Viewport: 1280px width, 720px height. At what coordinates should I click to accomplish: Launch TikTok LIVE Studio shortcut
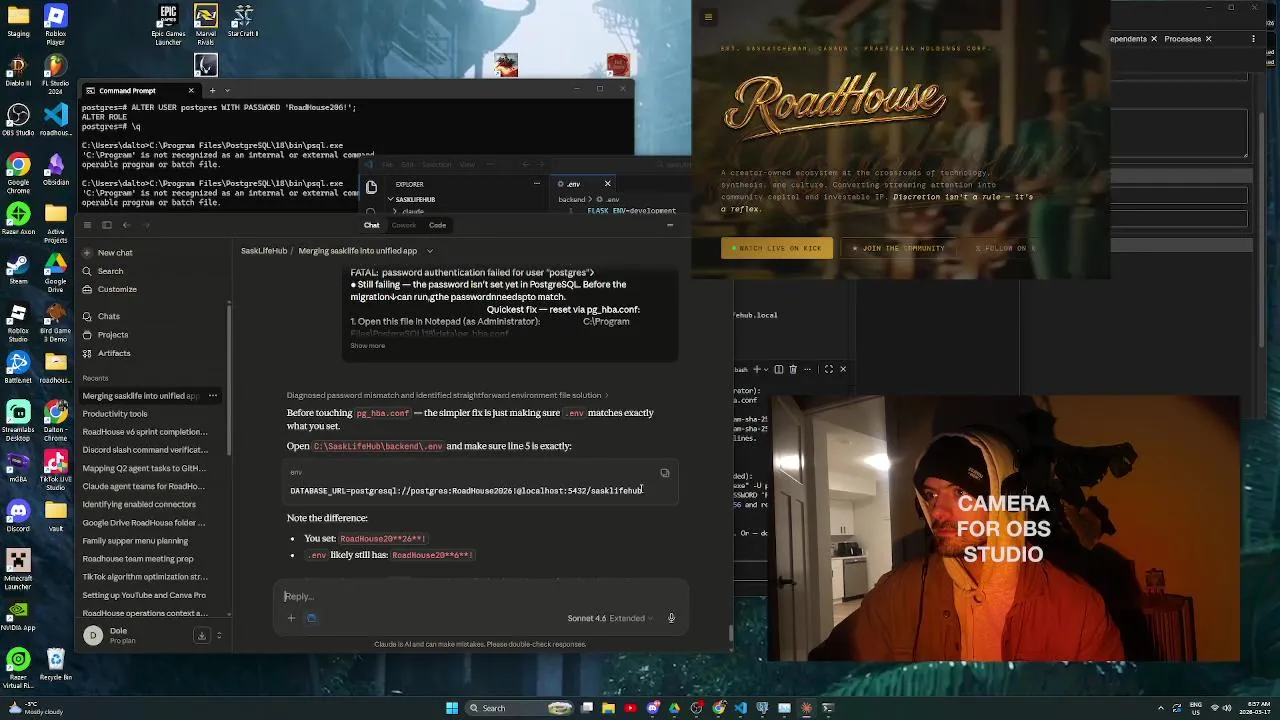(x=56, y=468)
